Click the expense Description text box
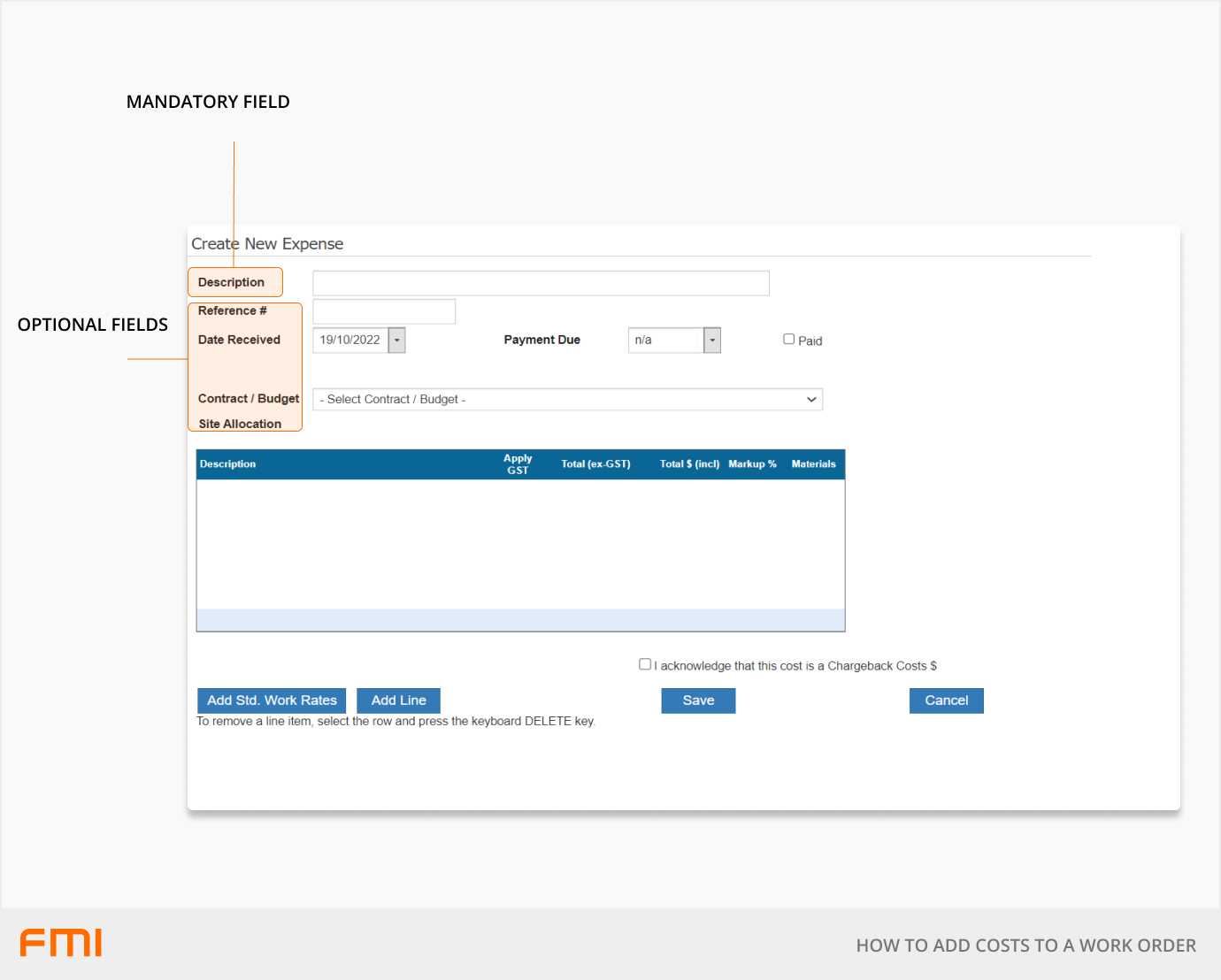This screenshot has width=1221, height=980. (x=541, y=283)
